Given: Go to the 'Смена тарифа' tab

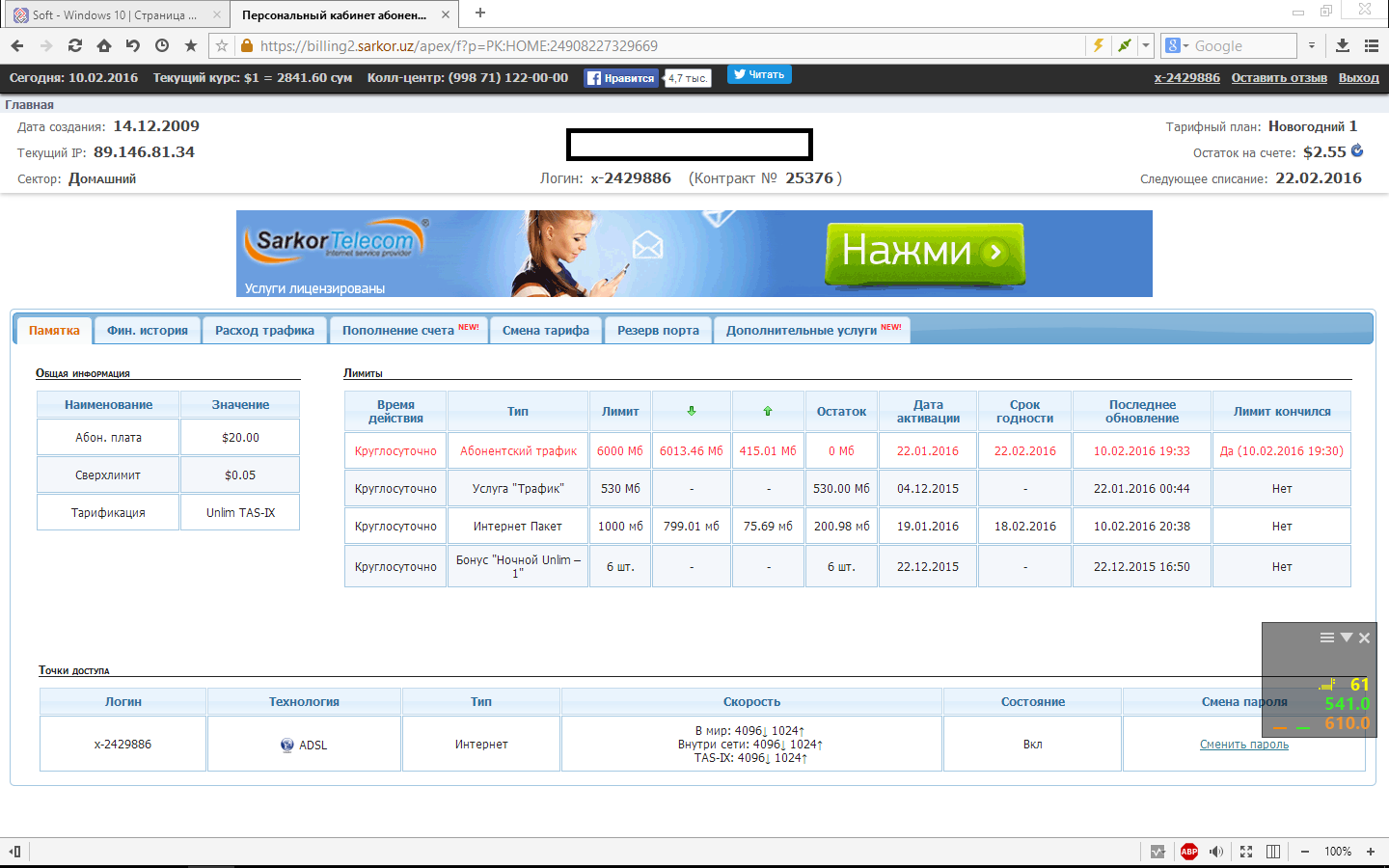Looking at the screenshot, I should [x=546, y=330].
